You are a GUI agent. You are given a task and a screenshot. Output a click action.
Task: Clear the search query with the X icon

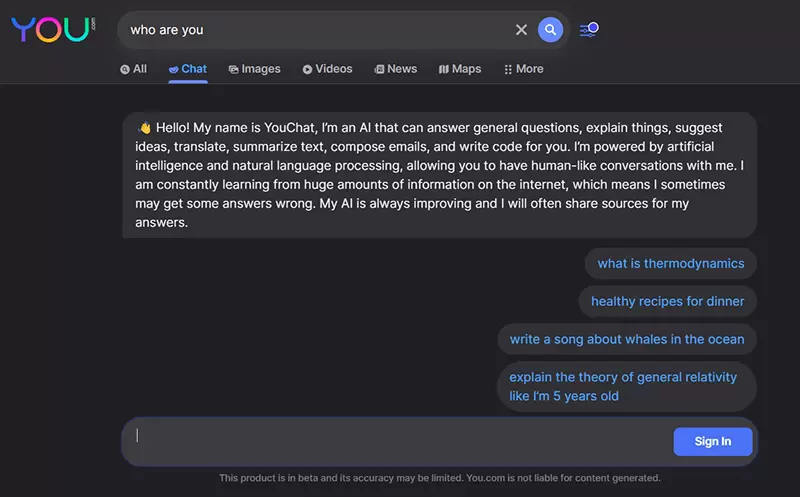click(521, 30)
